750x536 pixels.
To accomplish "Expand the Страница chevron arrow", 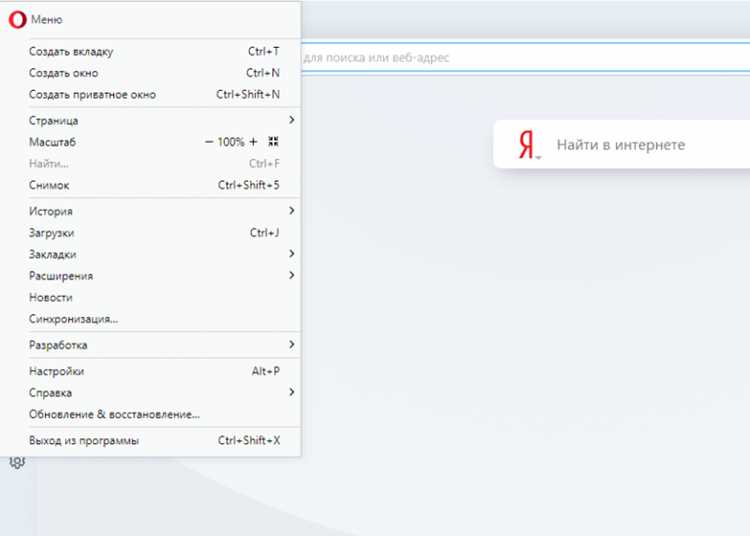I will [x=291, y=120].
